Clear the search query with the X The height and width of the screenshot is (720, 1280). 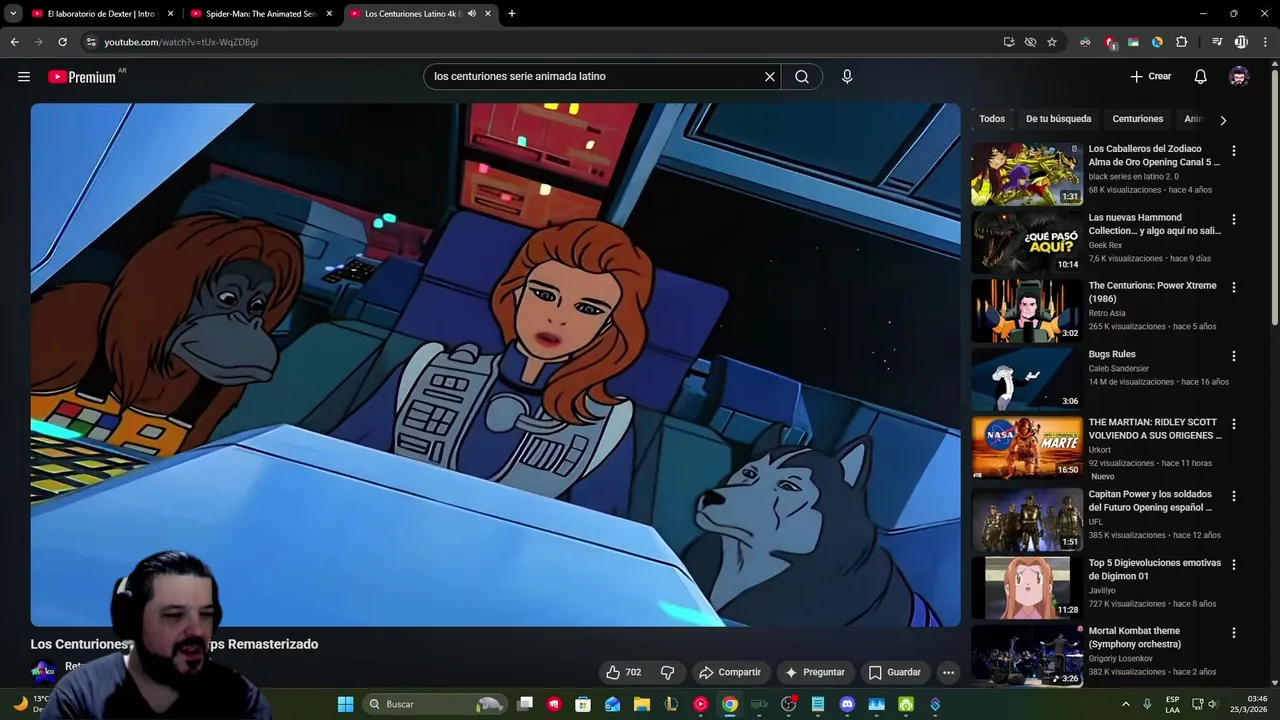coord(770,77)
